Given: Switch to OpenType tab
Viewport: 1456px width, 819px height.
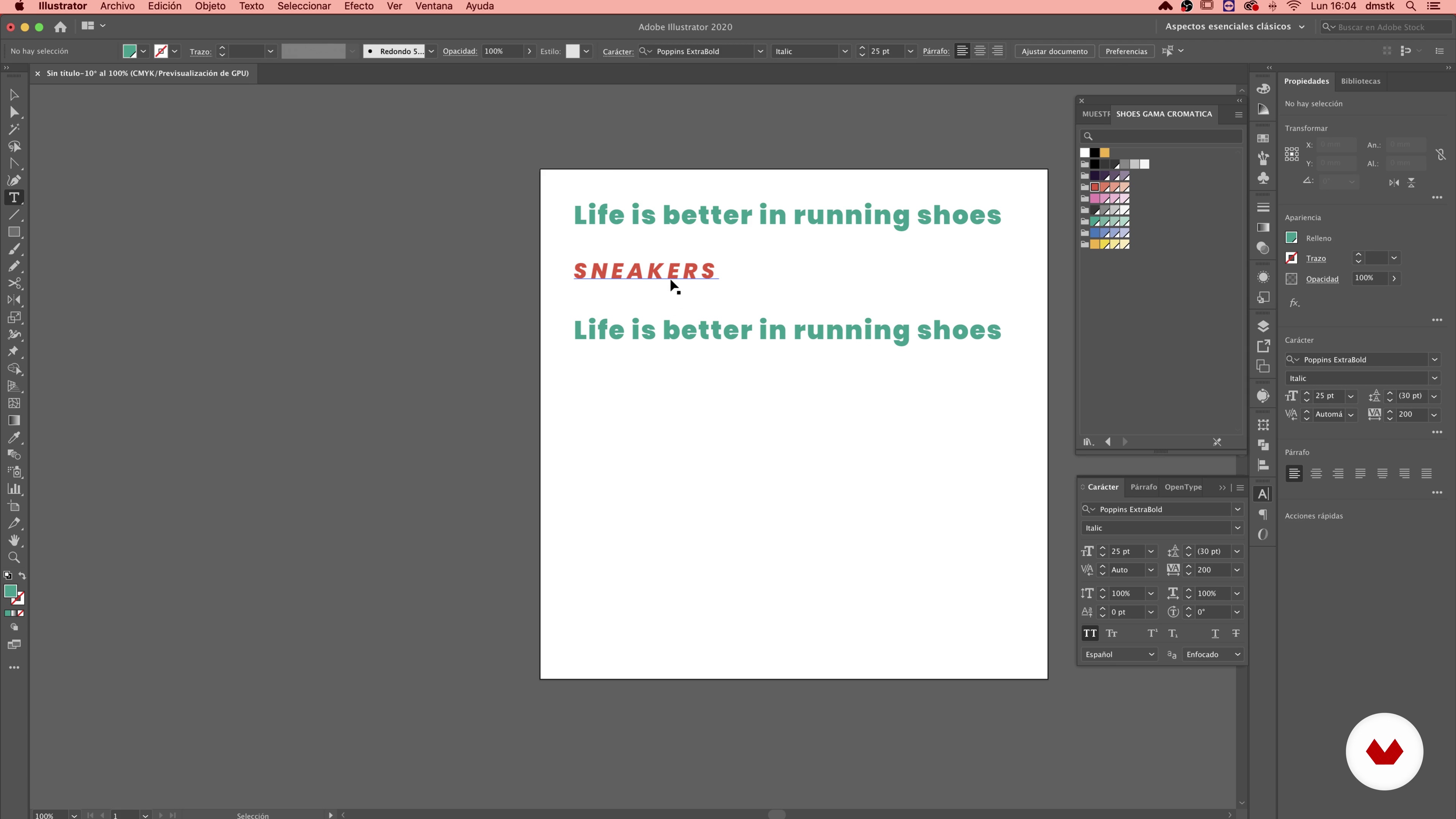Looking at the screenshot, I should tap(1183, 487).
